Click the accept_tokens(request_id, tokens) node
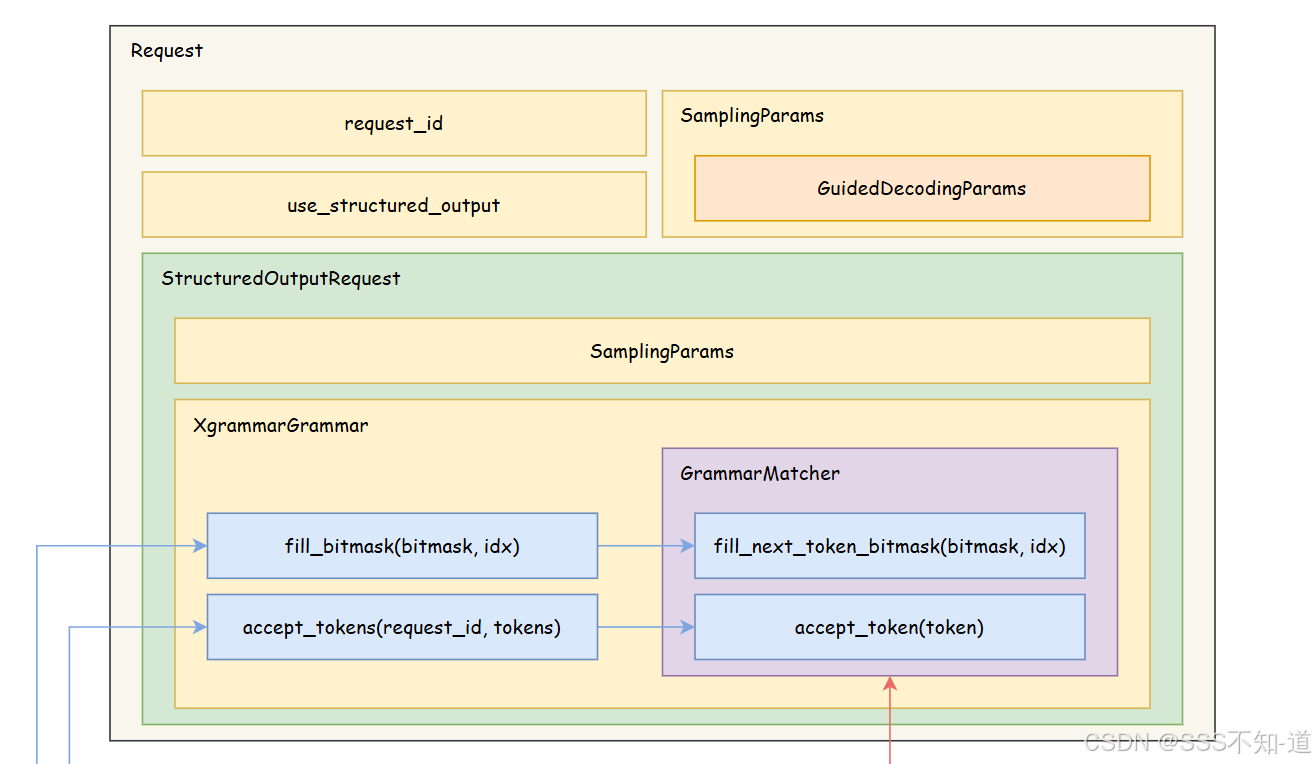Viewport: 1316px width, 764px height. (401, 627)
